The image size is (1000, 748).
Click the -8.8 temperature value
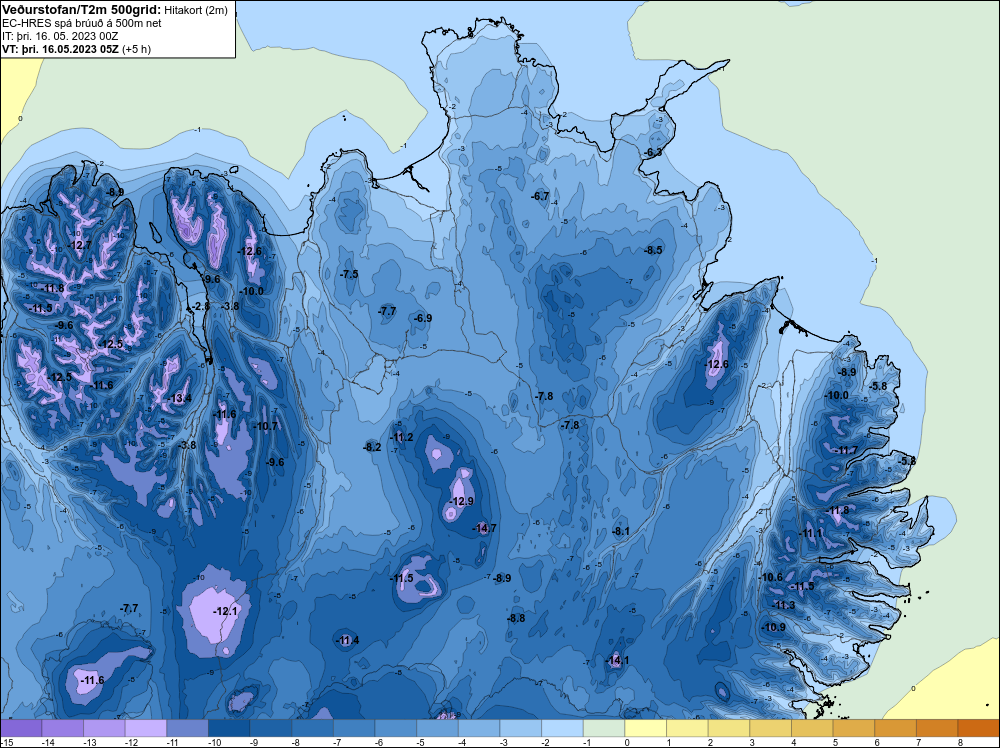516,618
